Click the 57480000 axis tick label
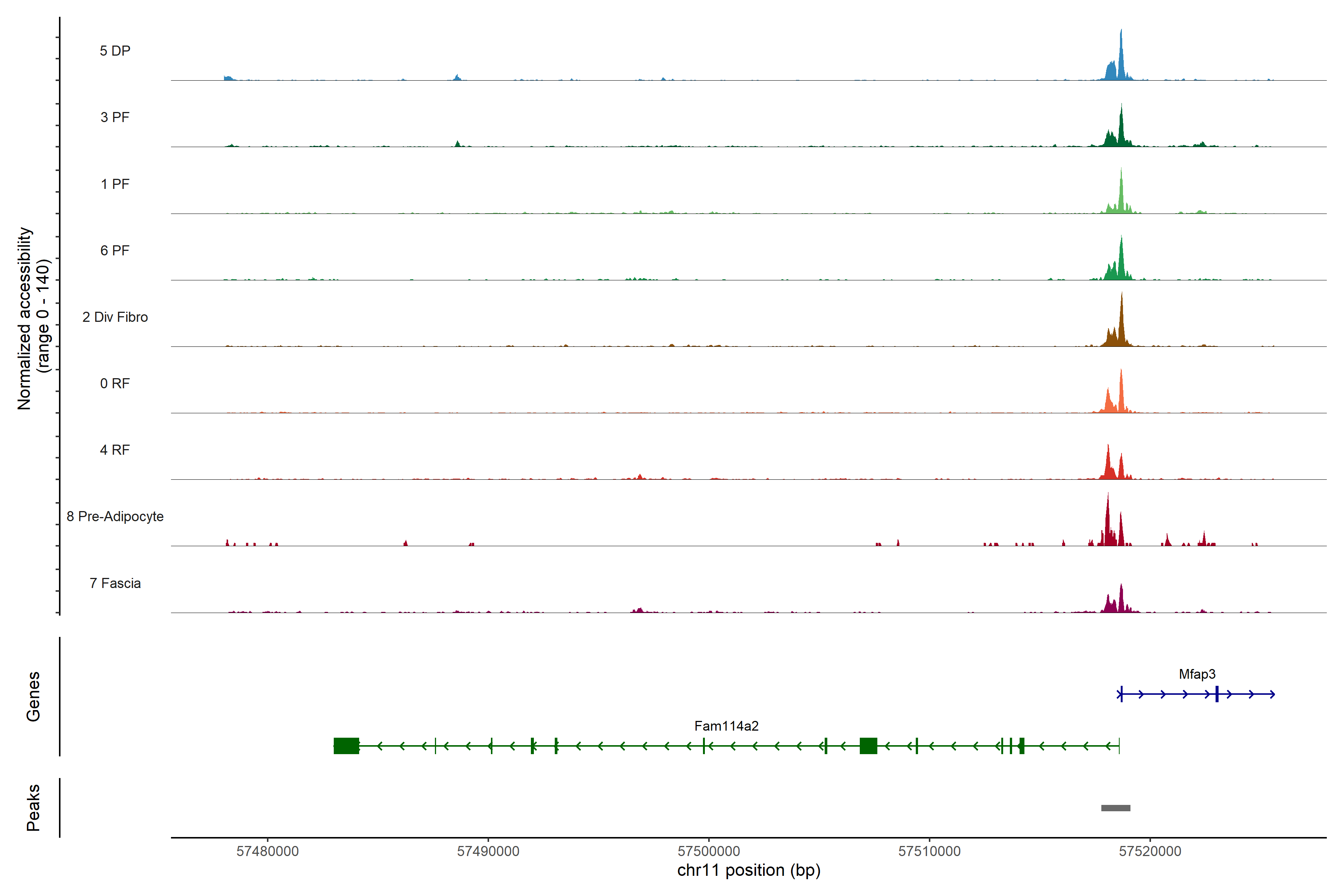The height and width of the screenshot is (896, 1344). (x=267, y=852)
